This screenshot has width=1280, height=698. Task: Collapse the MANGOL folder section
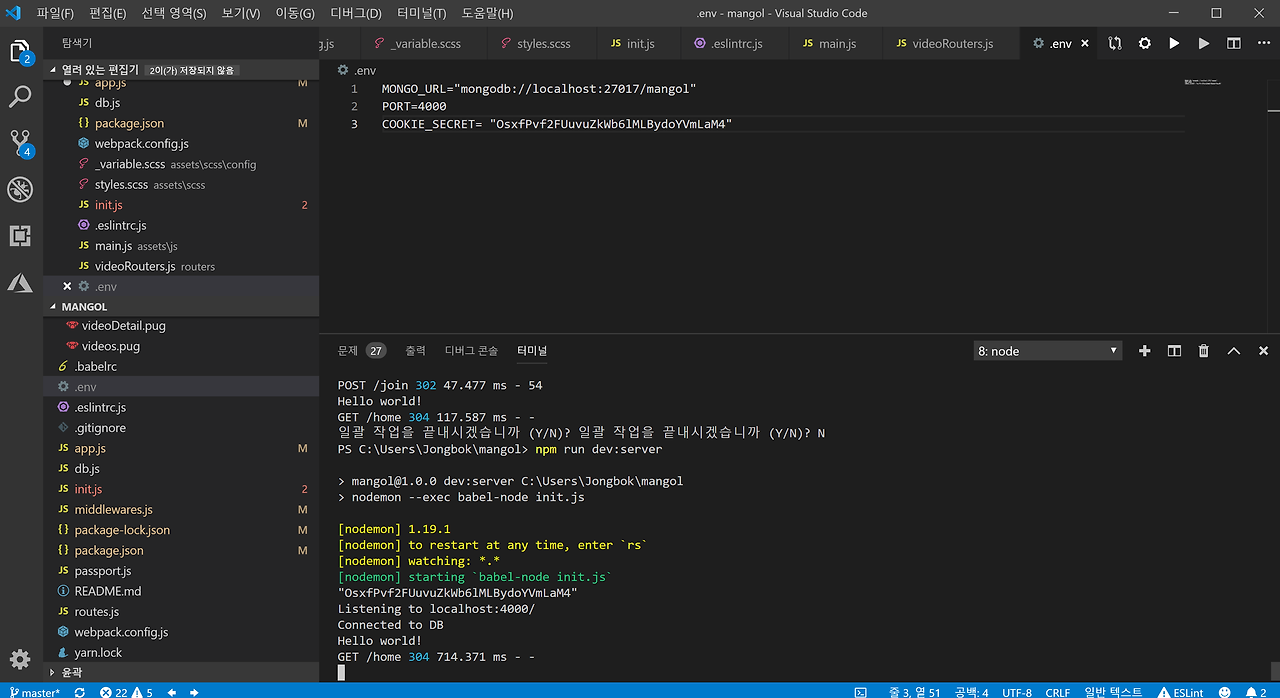tap(84, 307)
